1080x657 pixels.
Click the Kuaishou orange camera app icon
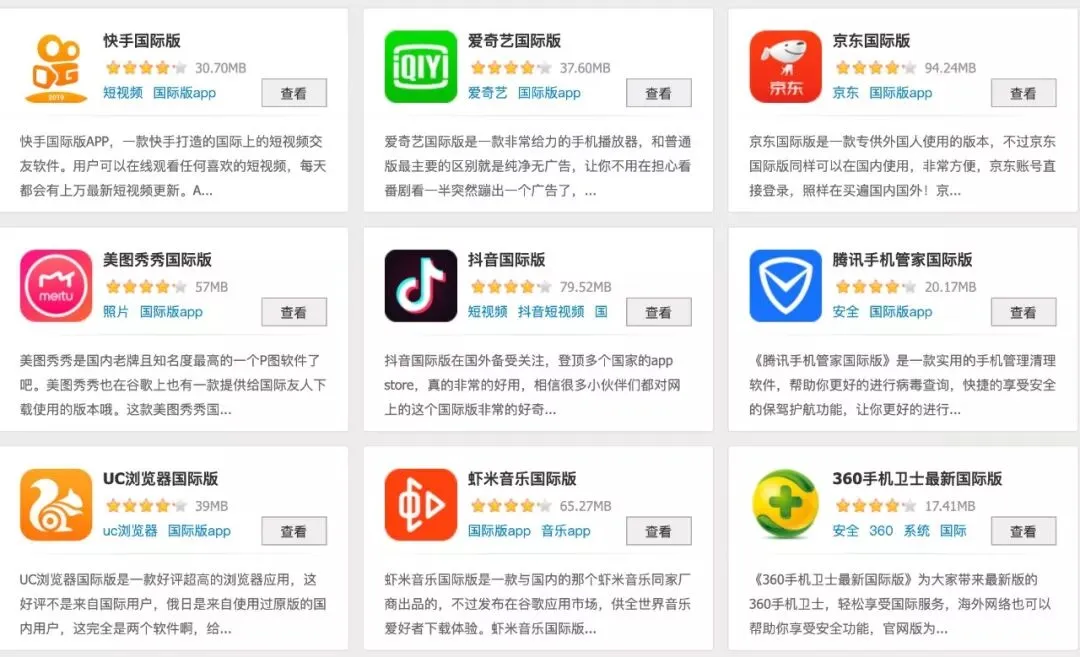pos(56,67)
